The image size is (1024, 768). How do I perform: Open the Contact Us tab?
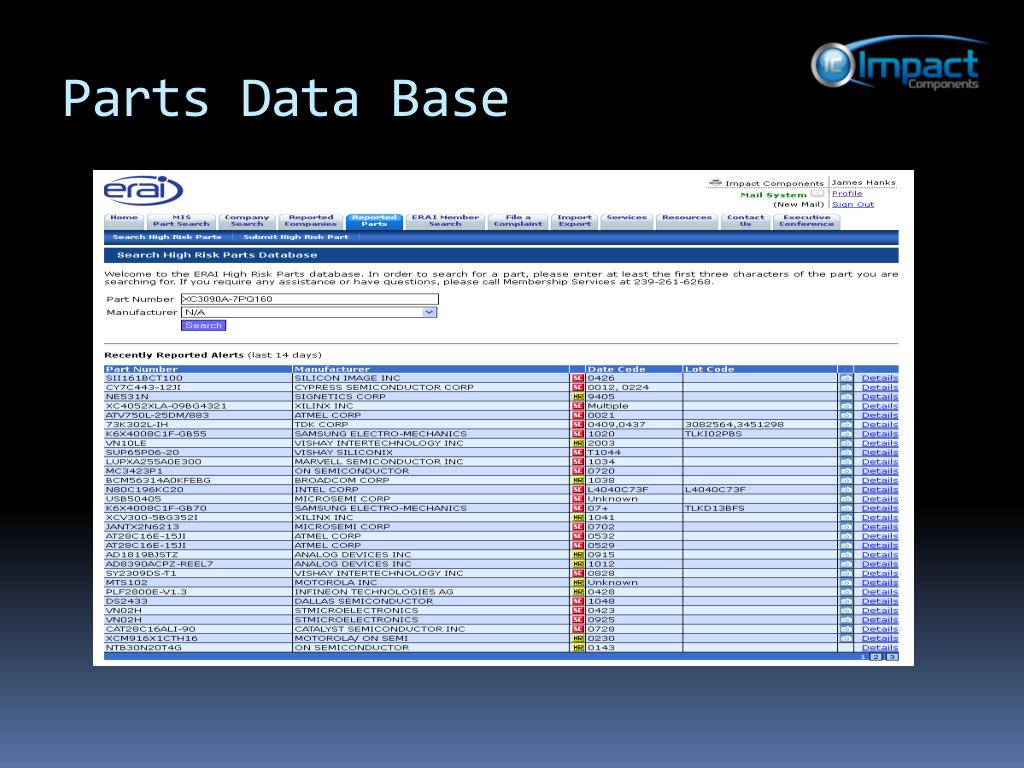746,221
